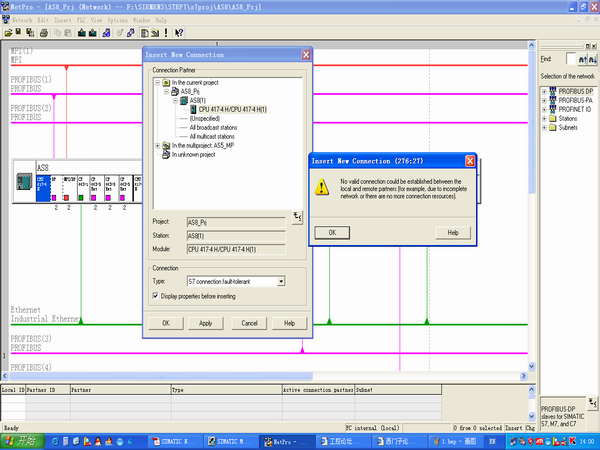Expand PROFIBUS DP in catalog tree
Viewport: 600px width, 450px height.
544,91
